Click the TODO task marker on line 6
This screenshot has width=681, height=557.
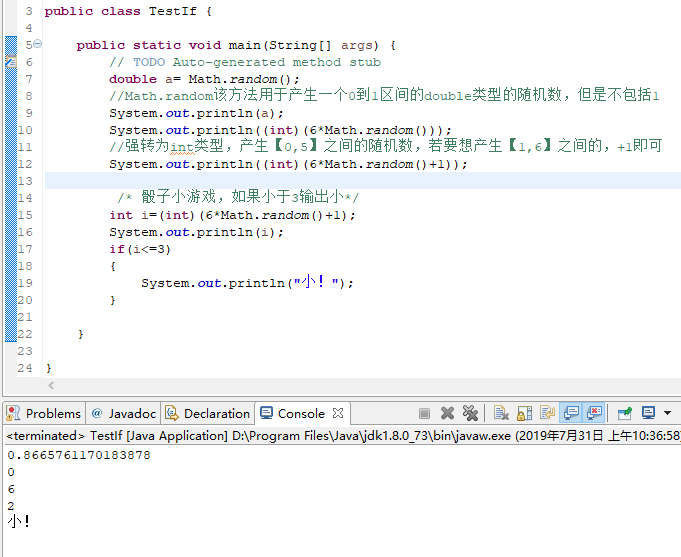tap(11, 62)
